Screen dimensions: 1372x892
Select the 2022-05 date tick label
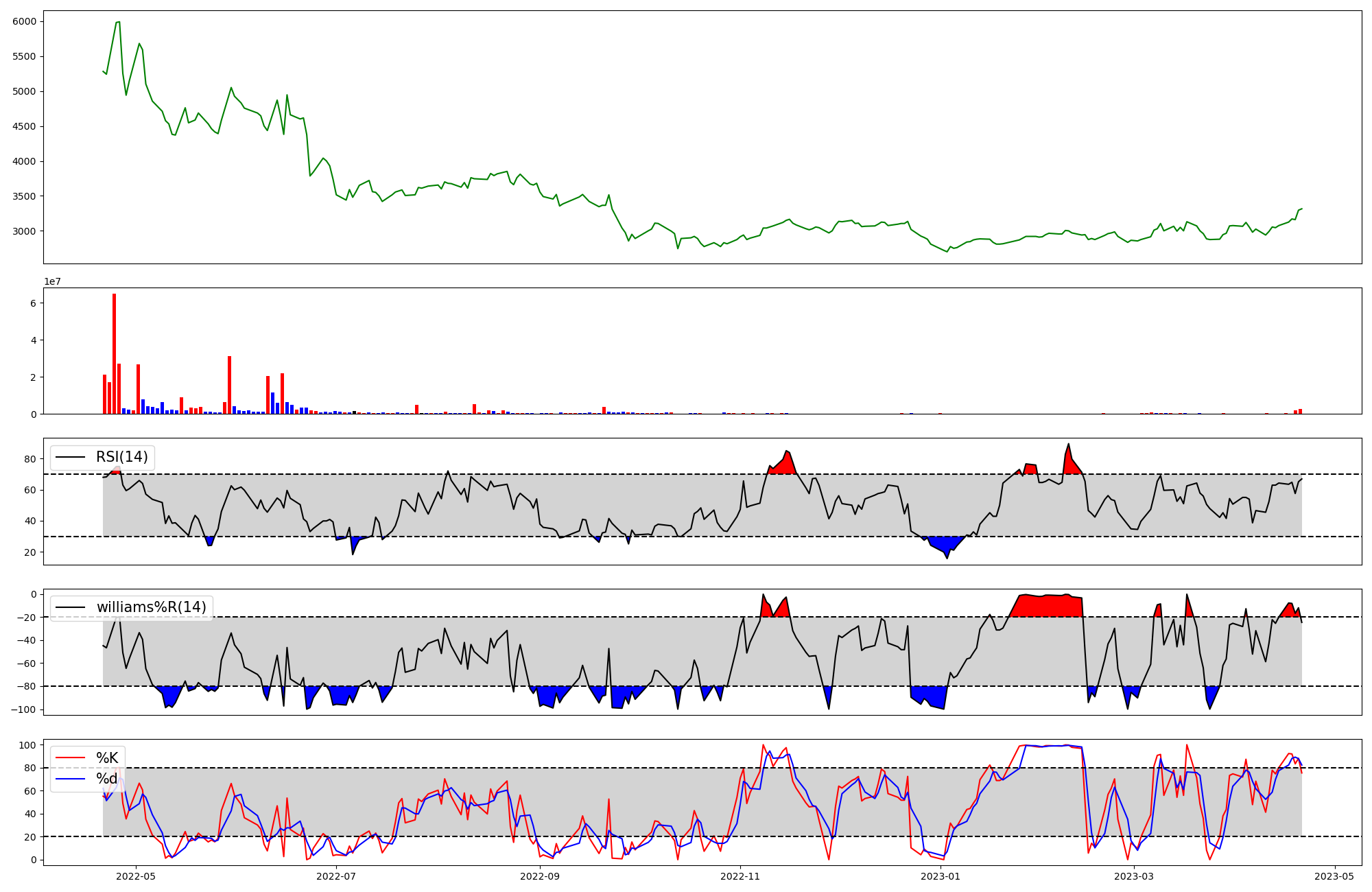[x=136, y=876]
